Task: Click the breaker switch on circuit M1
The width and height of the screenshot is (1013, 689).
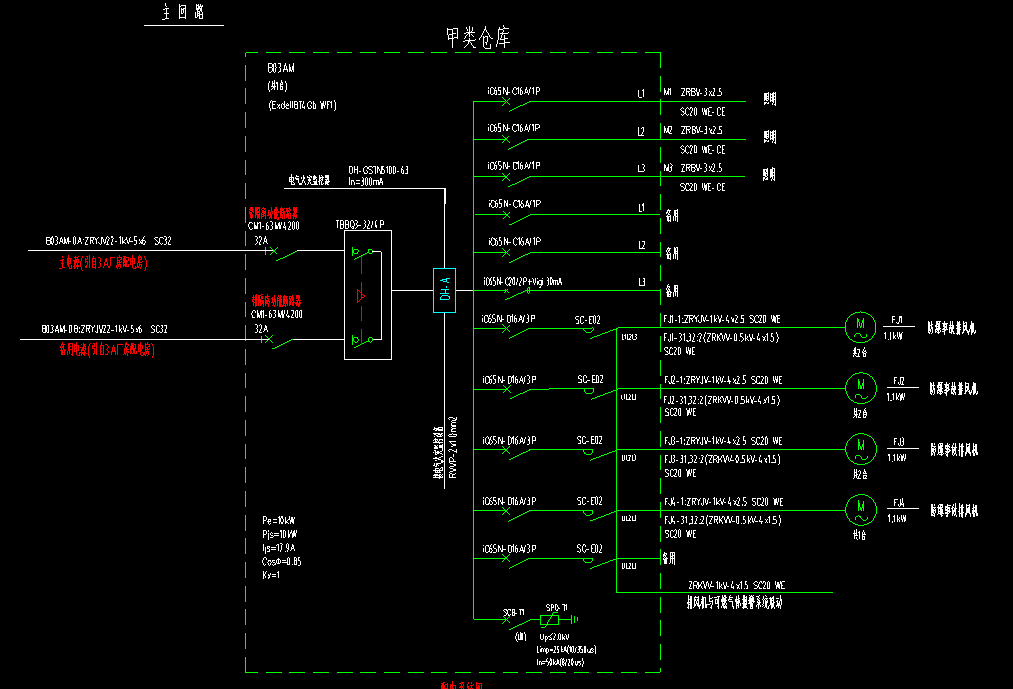Action: point(517,103)
